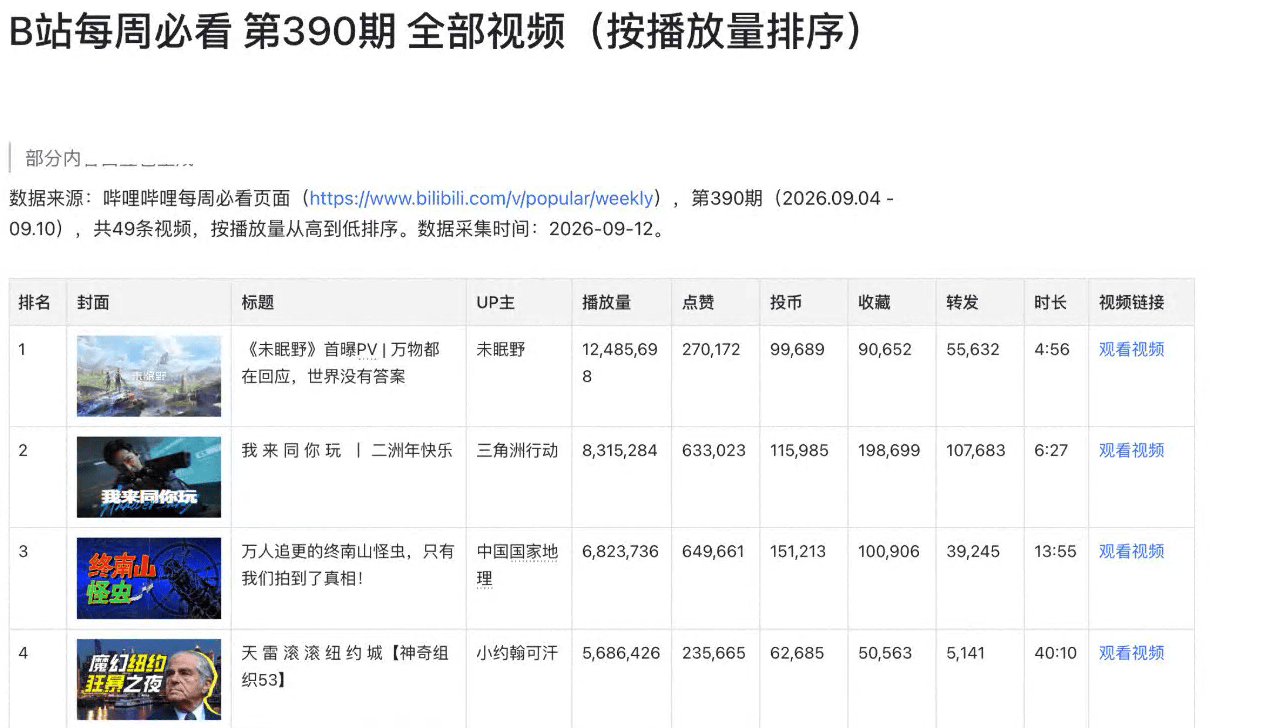Image resolution: width=1270 pixels, height=728 pixels.
Task: Click likes value 633,023
Action: (714, 450)
